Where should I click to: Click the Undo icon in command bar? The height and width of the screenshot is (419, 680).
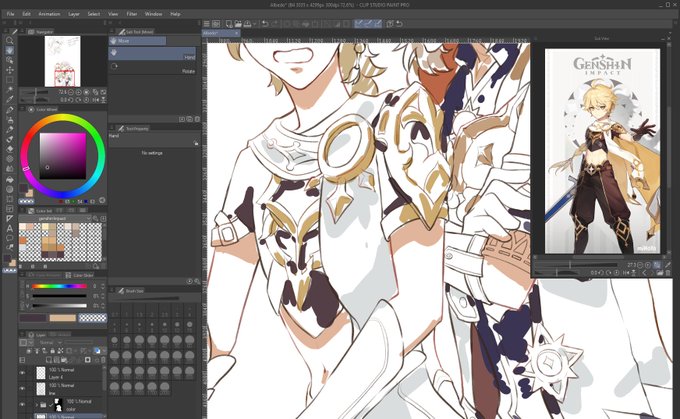click(x=265, y=24)
